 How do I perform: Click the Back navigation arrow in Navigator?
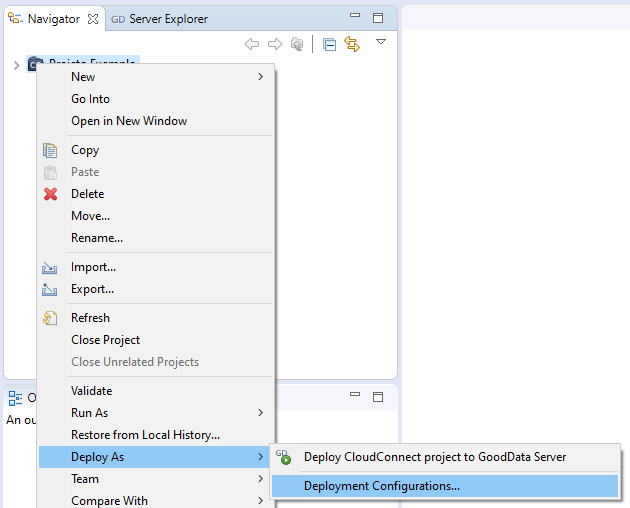252,44
